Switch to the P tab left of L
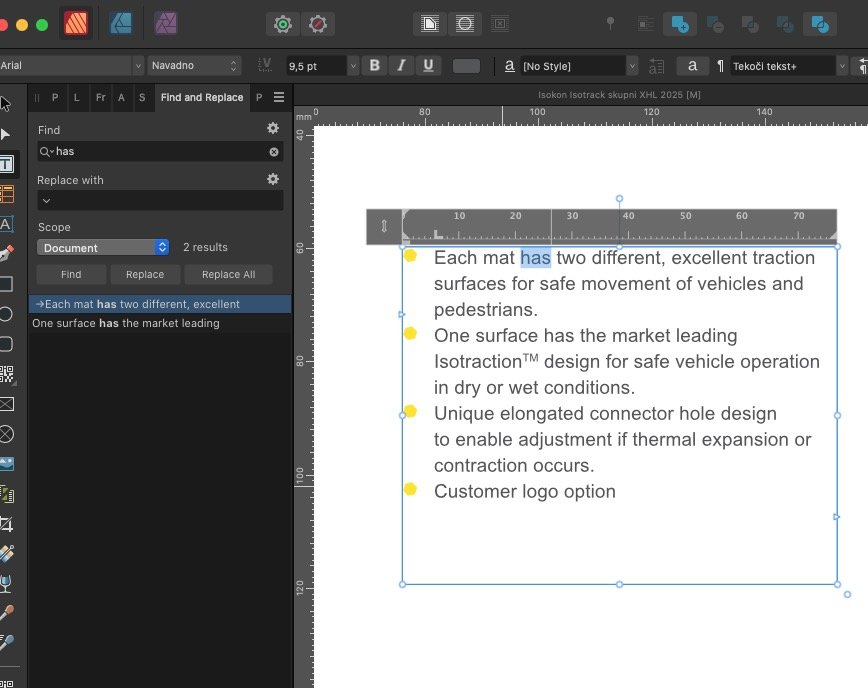Screen dimensions: 868x688 coord(55,97)
